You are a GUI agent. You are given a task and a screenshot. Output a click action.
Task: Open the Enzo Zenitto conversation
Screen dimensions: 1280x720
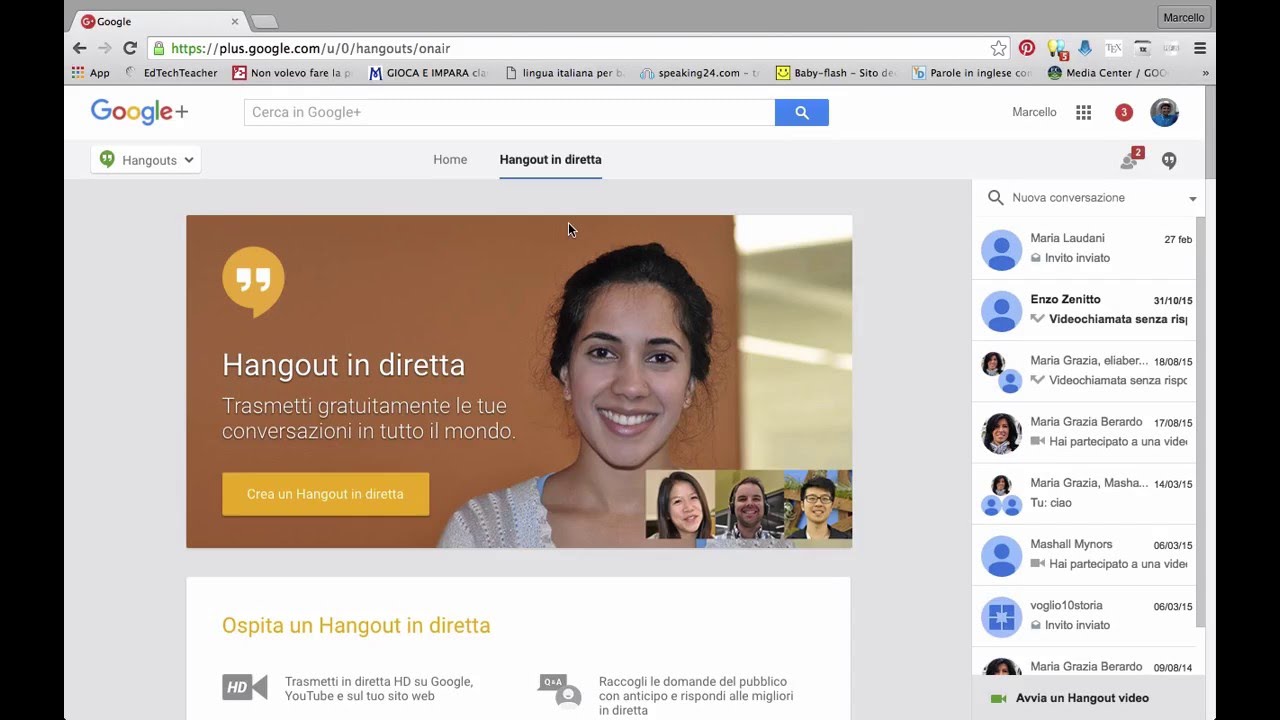point(1084,310)
